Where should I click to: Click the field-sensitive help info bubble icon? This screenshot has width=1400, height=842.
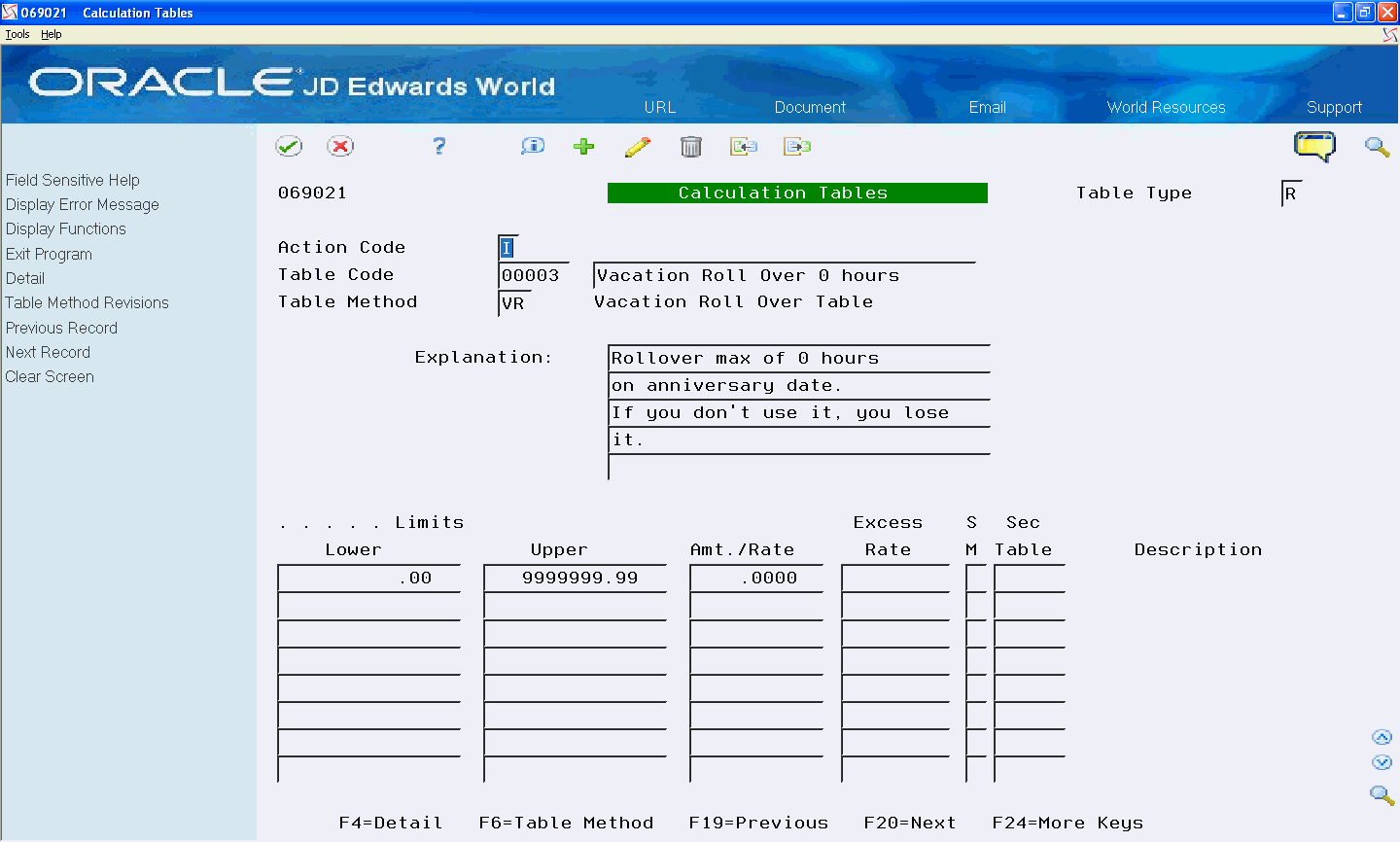[532, 146]
